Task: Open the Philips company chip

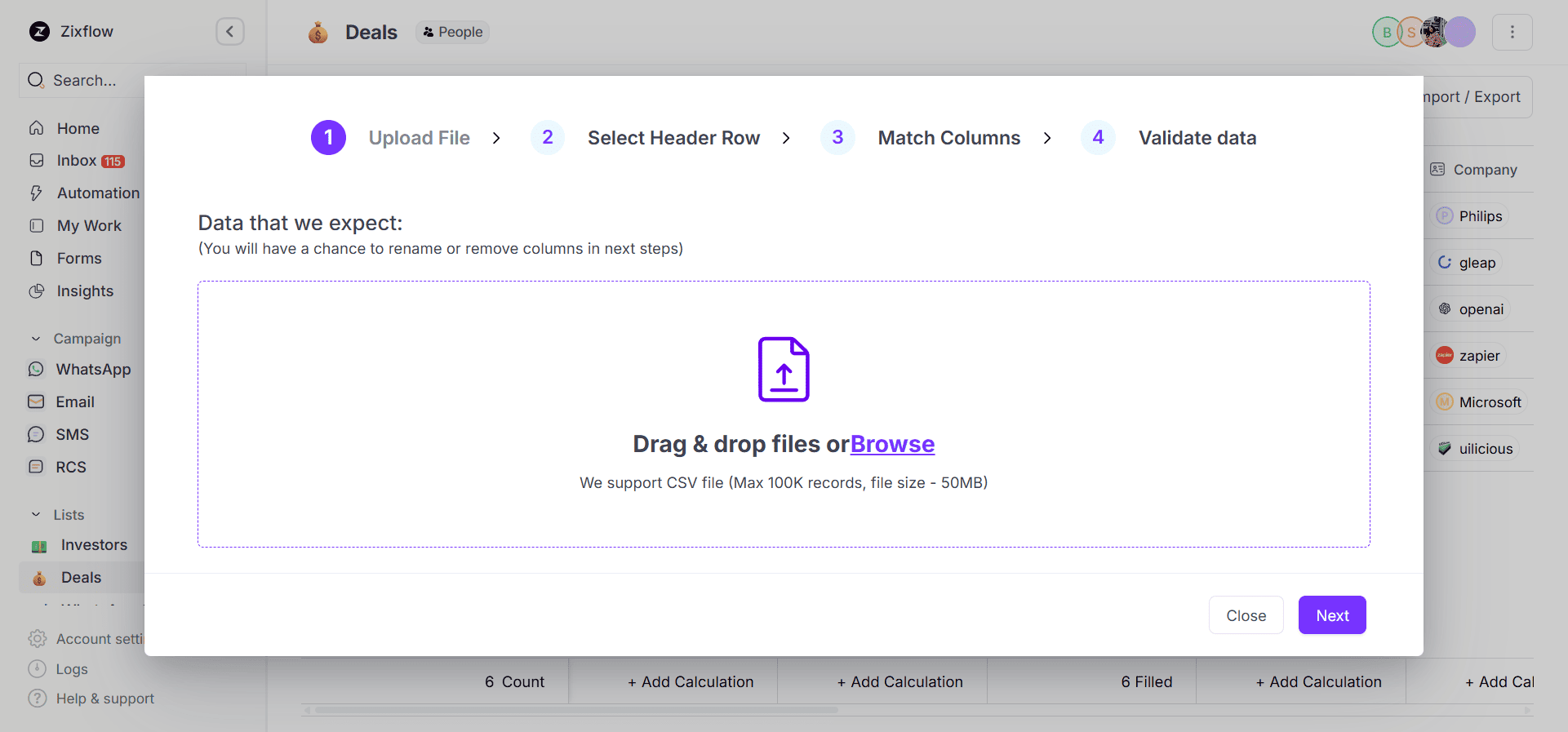Action: (x=1470, y=216)
